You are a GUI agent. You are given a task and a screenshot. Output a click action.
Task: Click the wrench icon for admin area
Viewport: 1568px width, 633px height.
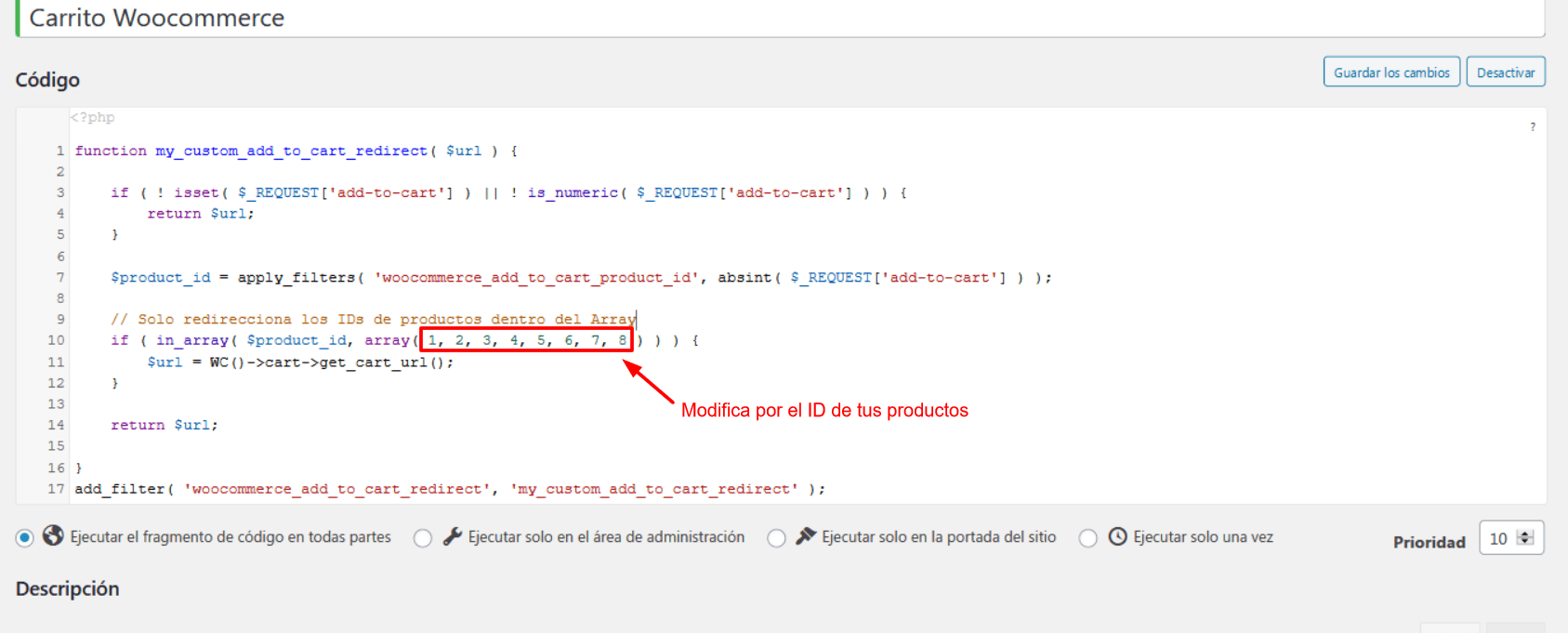pyautogui.click(x=453, y=535)
